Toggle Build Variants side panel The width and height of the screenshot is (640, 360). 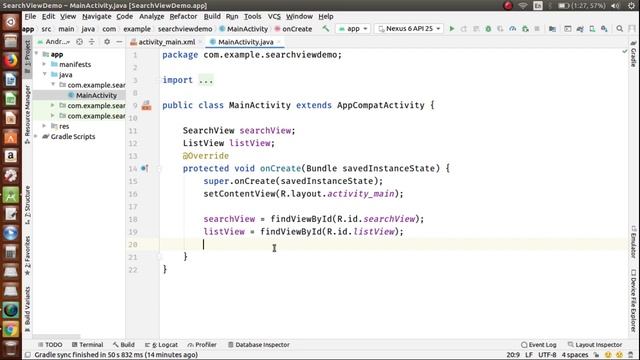27,309
